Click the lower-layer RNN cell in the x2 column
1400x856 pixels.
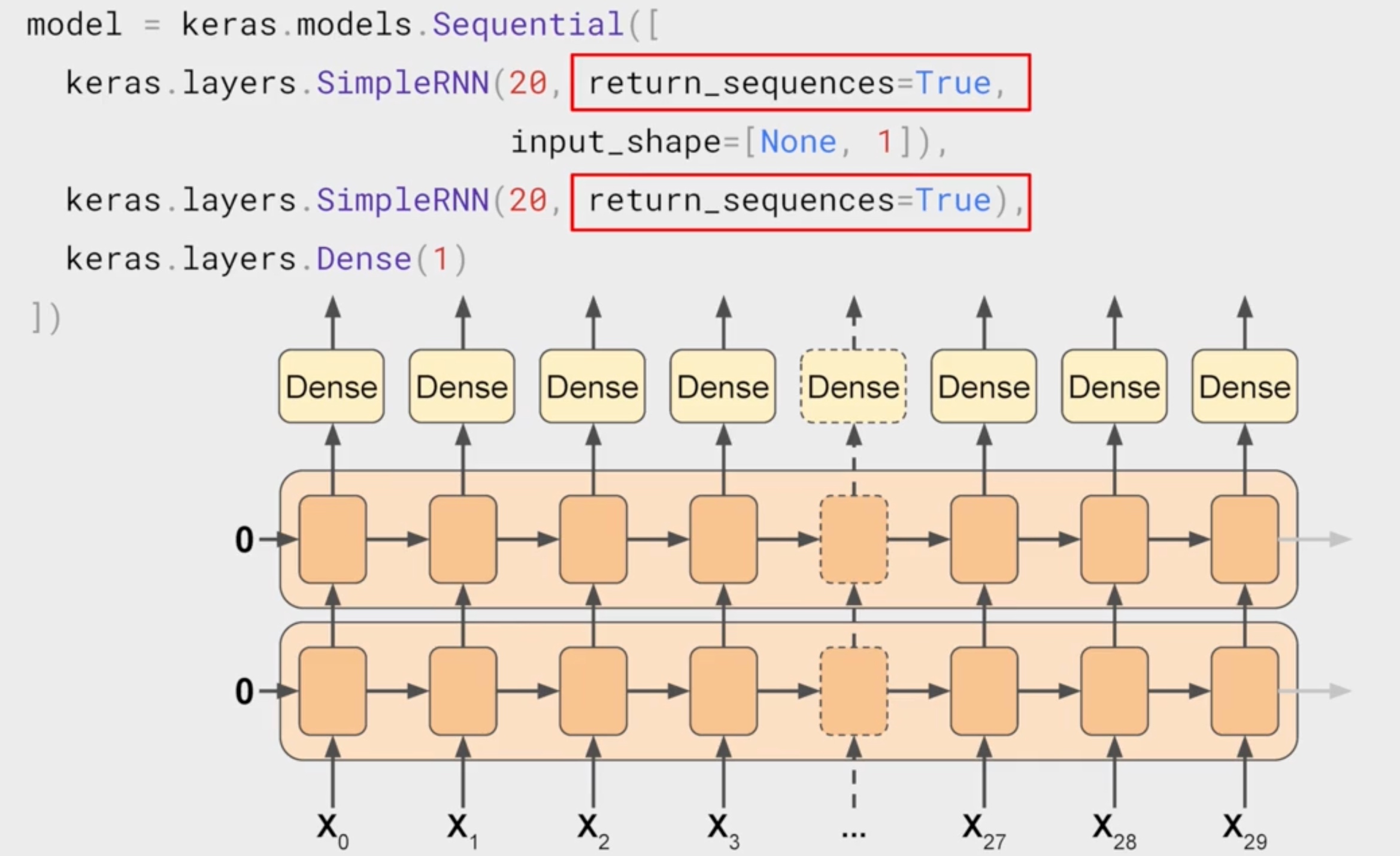593,691
